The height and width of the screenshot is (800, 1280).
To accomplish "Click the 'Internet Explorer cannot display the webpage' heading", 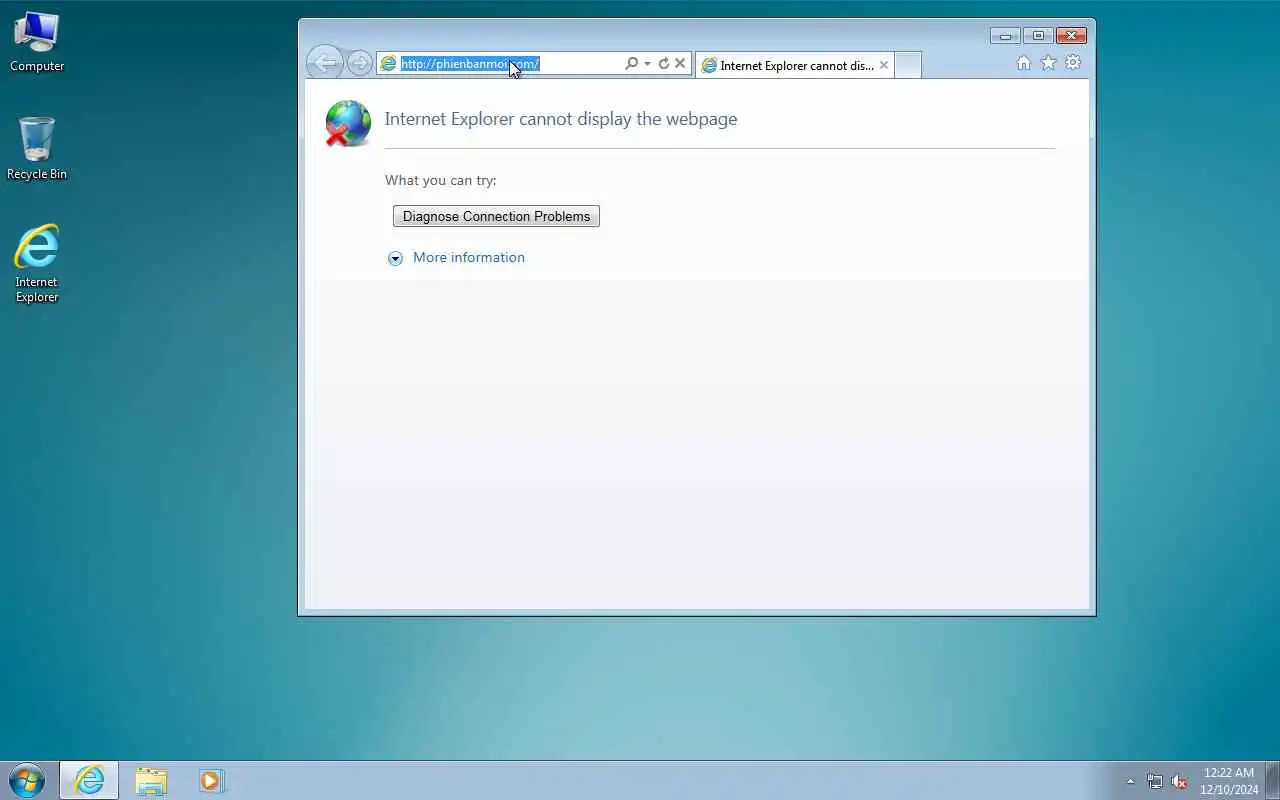I will (561, 119).
